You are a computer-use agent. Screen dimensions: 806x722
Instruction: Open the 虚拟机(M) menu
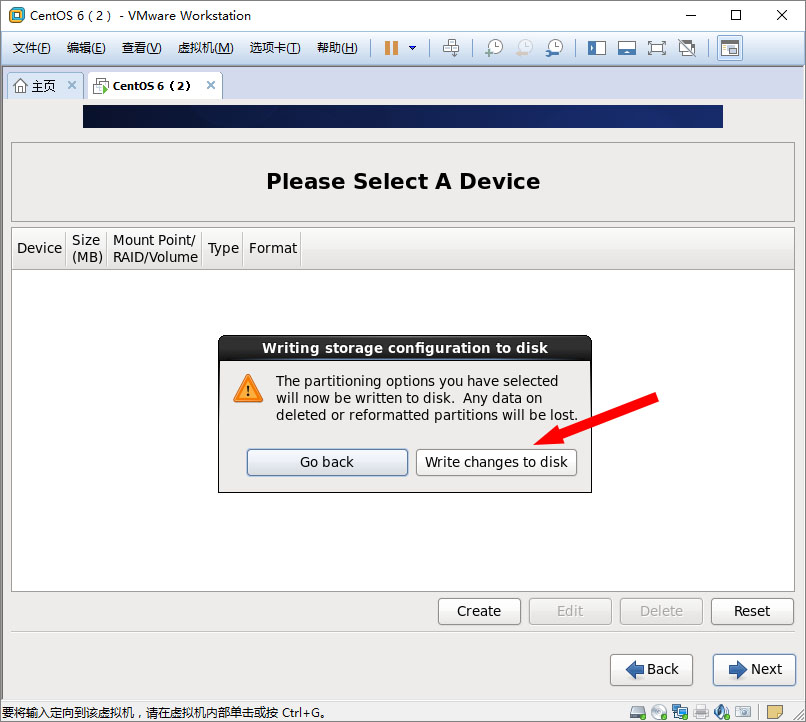click(x=205, y=48)
